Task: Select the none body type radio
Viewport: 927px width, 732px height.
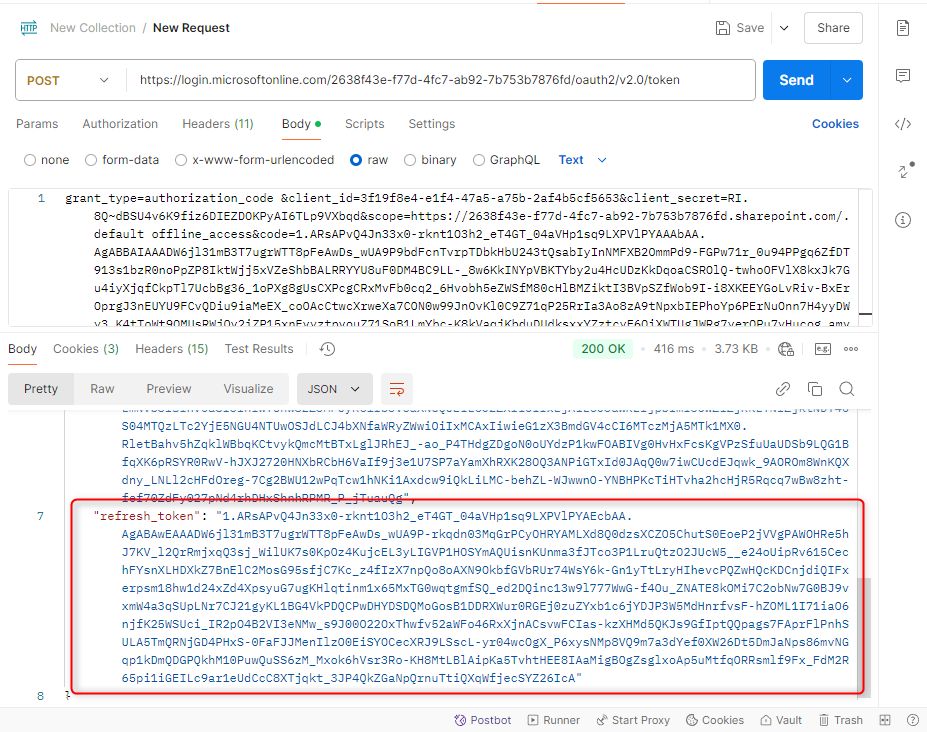Action: point(30,160)
